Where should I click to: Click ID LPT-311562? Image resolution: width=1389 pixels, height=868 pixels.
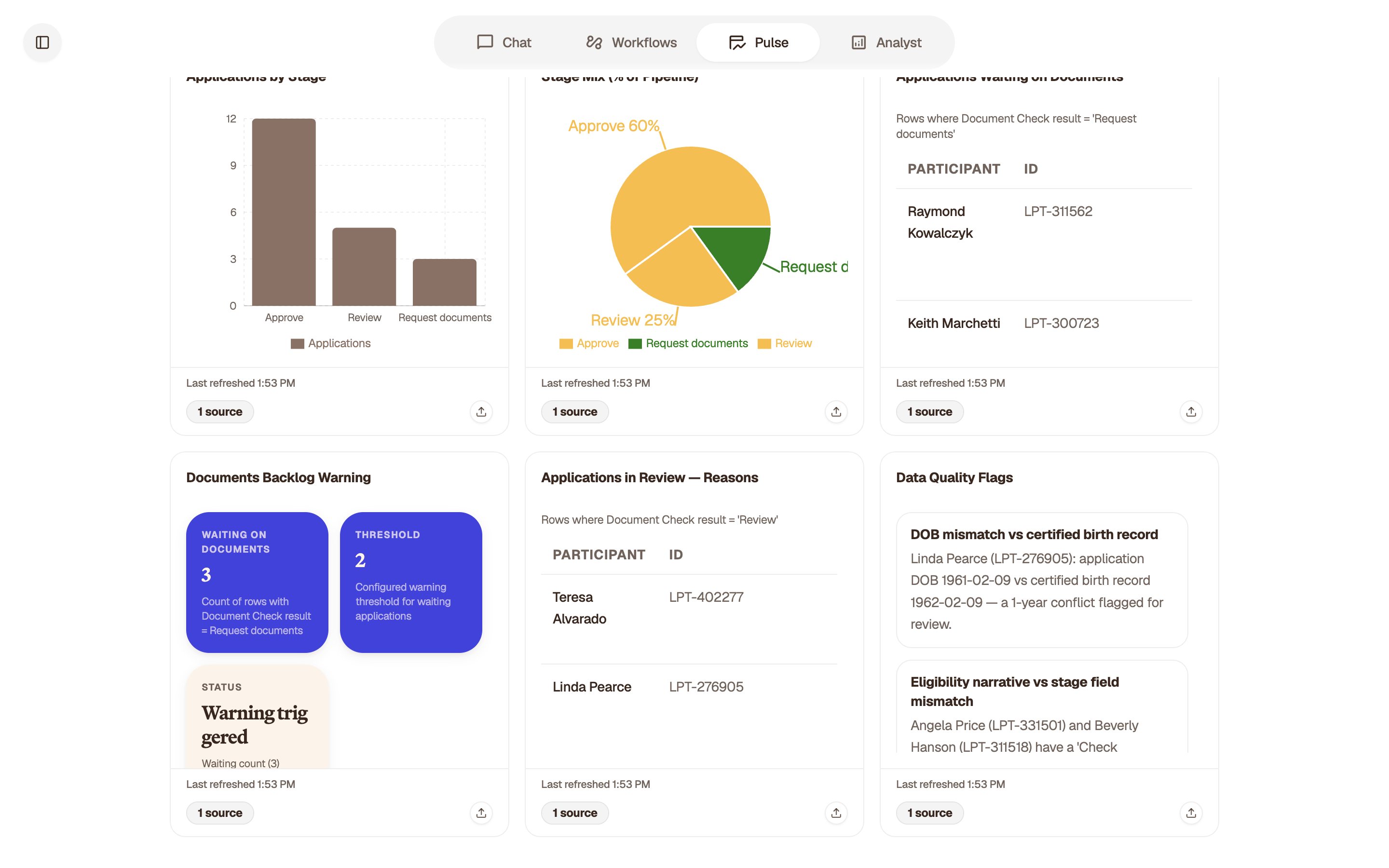click(x=1058, y=211)
